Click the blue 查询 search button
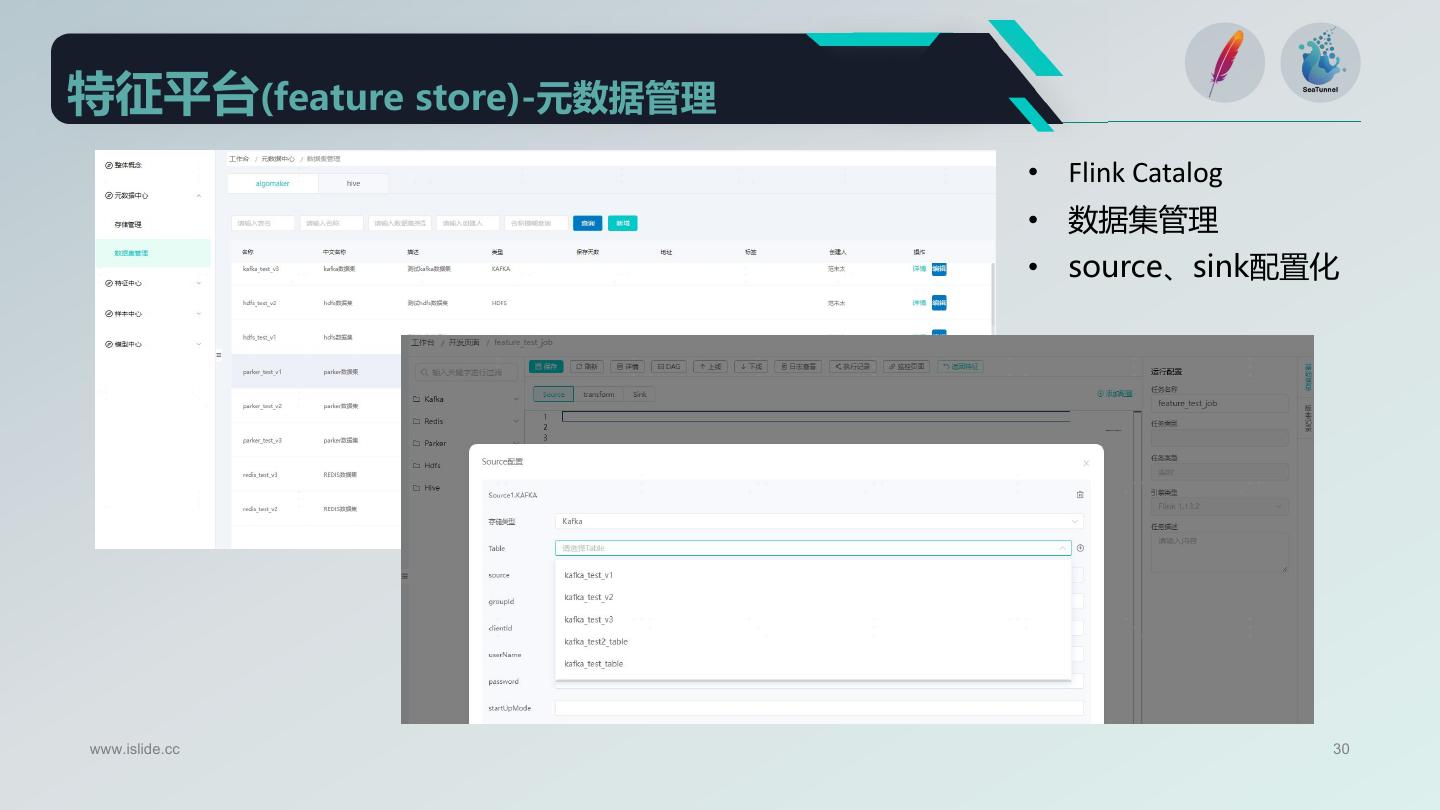Screen dimensions: 1440x810 tap(587, 223)
